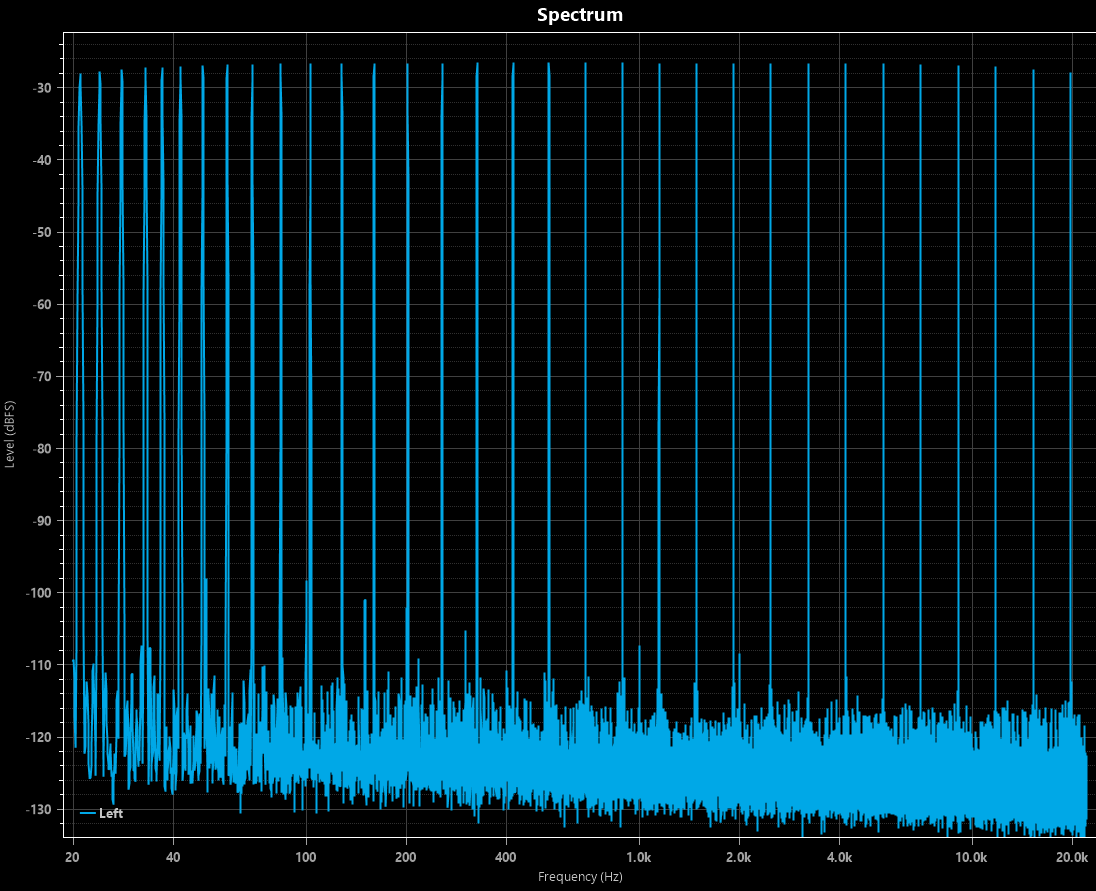Screen dimensions: 1096x891
Task: Click the -100 level axis tick label
Action: (x=39, y=593)
